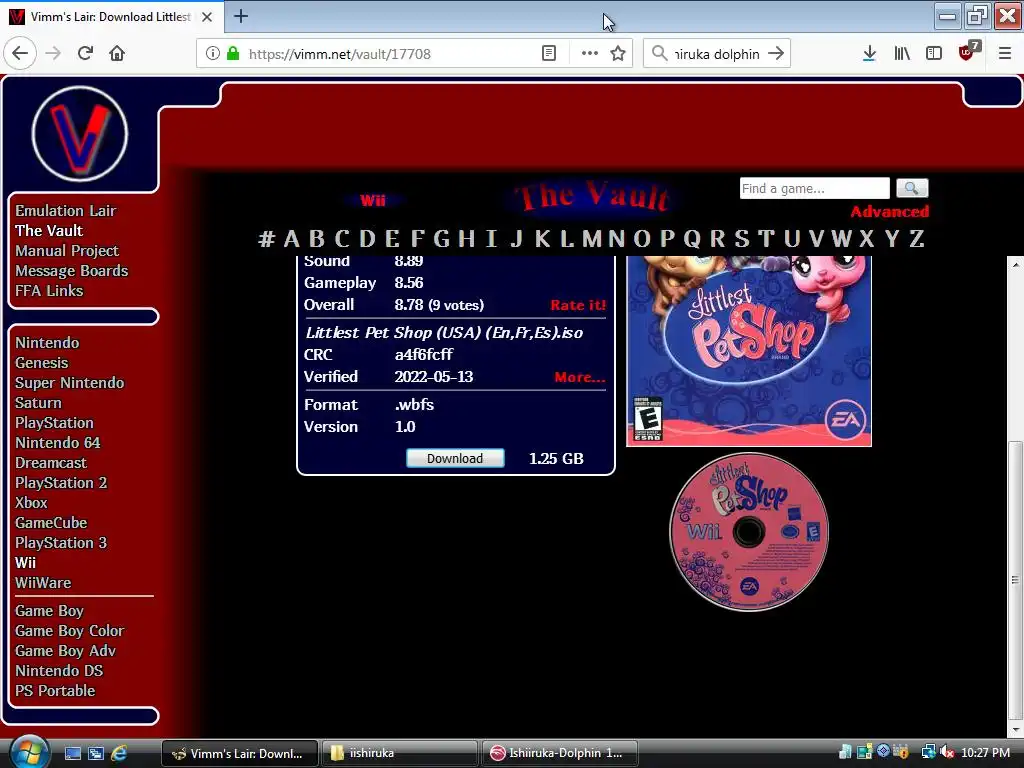Click Show Desktop quick launch icon
This screenshot has height=768, width=1024.
point(72,753)
